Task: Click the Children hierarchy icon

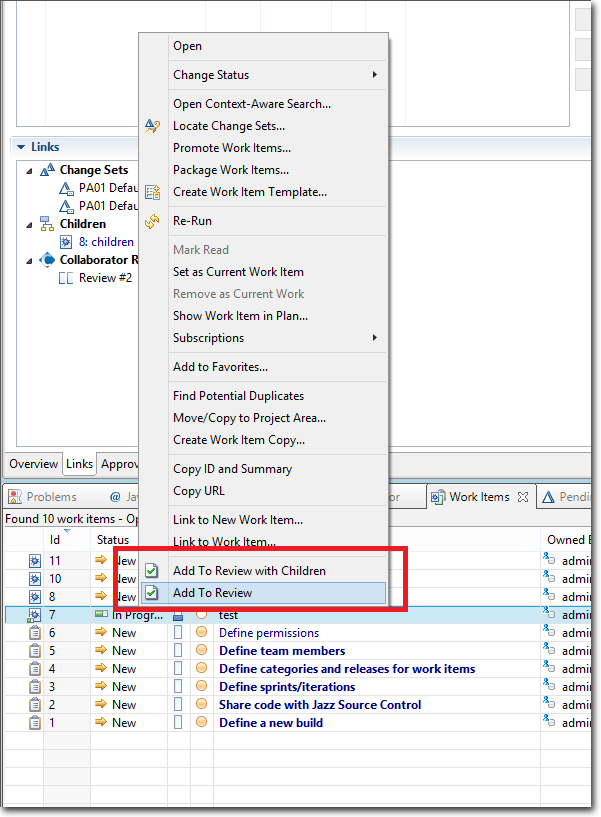Action: pos(47,224)
